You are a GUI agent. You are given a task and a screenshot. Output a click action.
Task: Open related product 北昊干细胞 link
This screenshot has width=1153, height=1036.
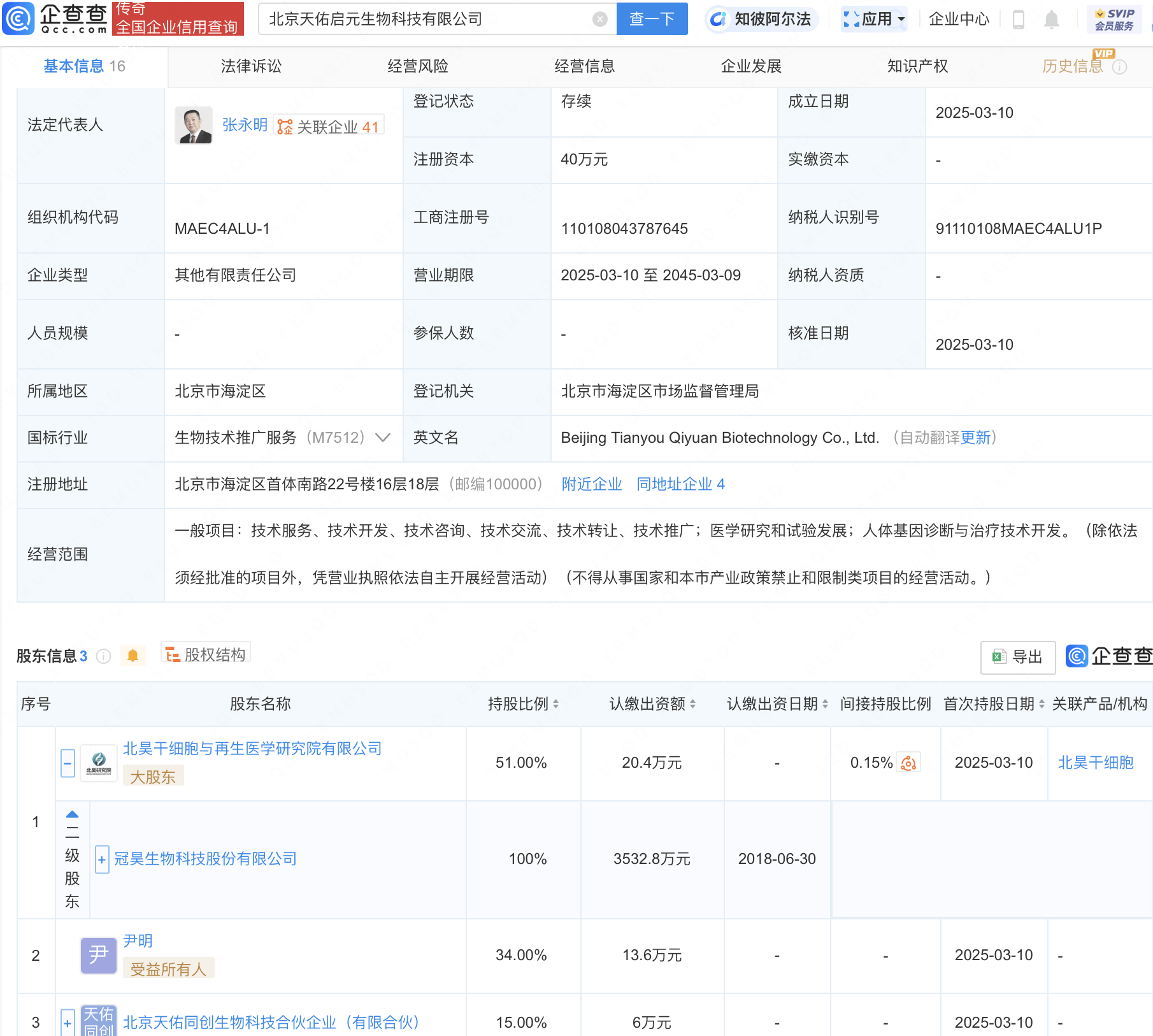[1096, 763]
